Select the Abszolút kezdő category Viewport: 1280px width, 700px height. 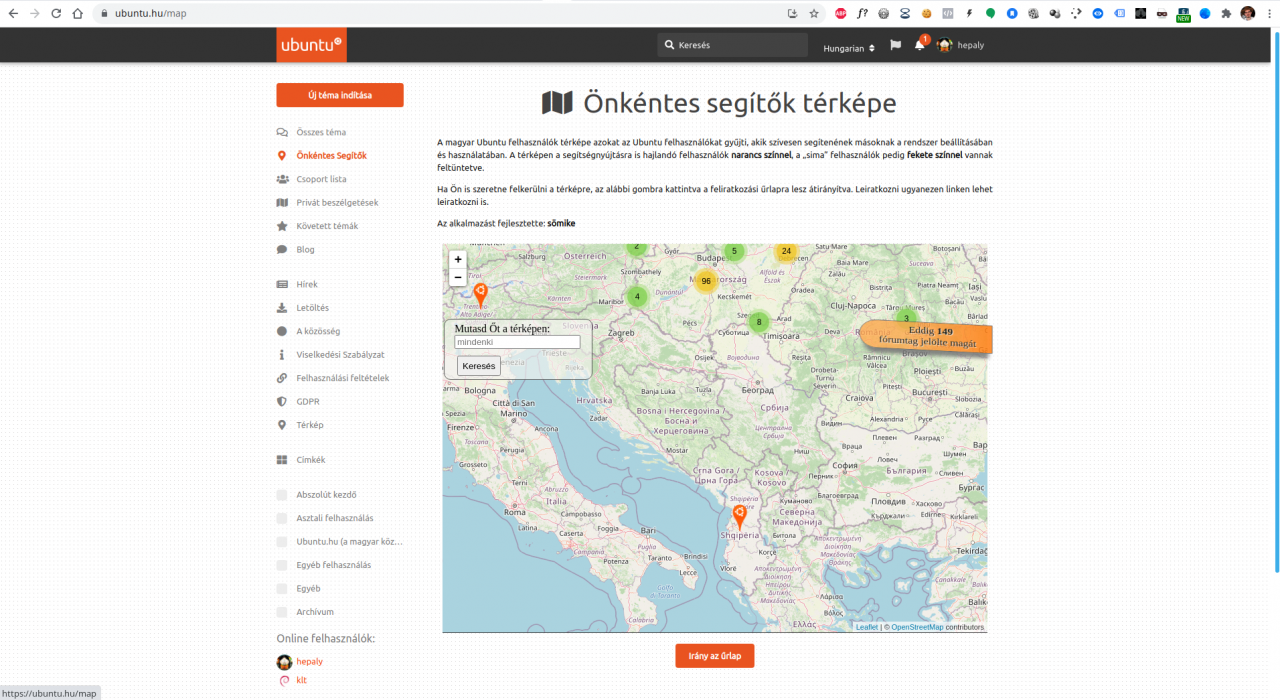pyautogui.click(x=326, y=495)
